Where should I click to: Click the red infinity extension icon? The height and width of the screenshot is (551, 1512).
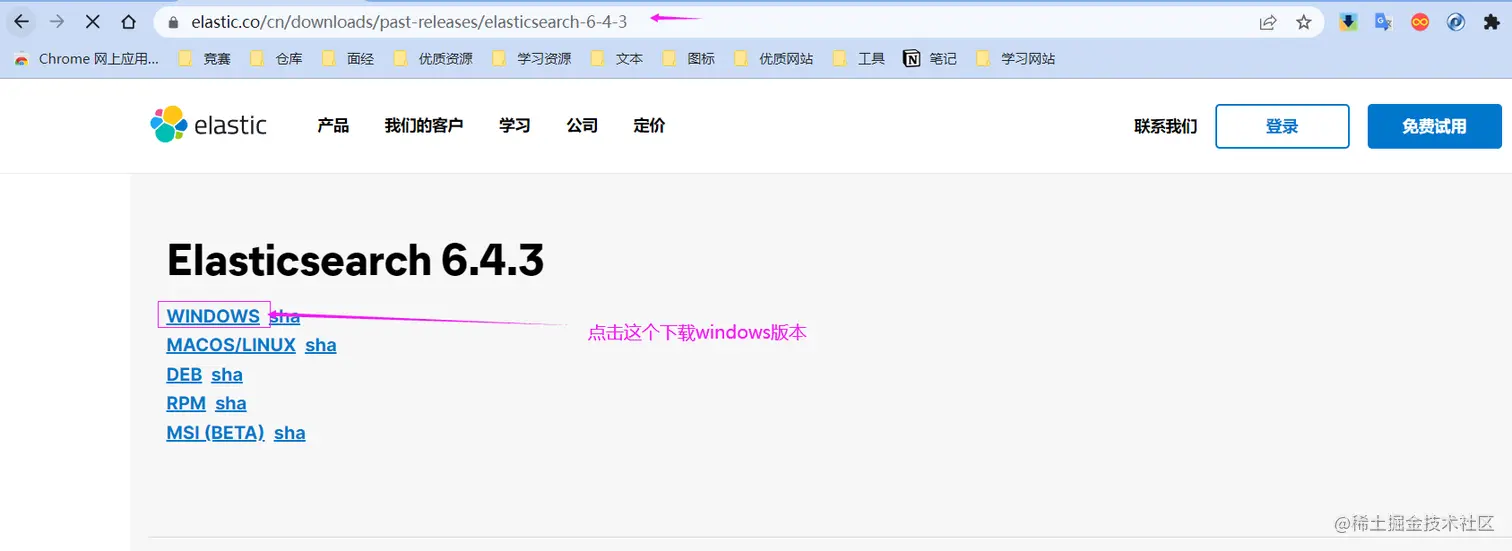1420,22
